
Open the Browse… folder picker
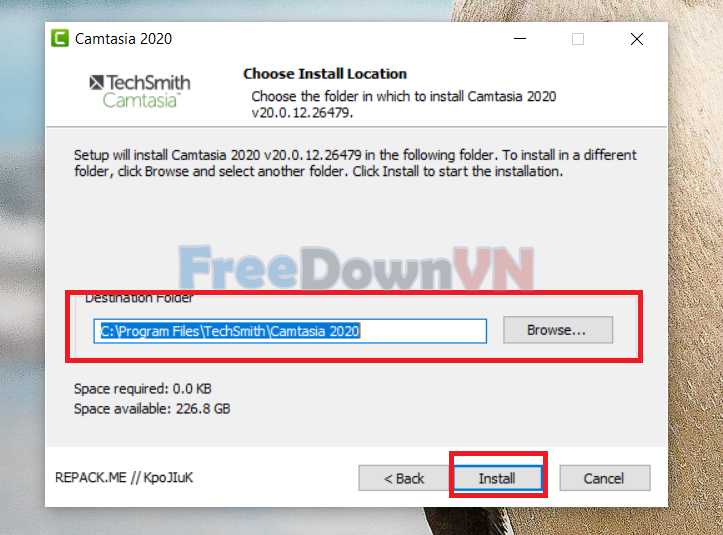[x=558, y=330]
